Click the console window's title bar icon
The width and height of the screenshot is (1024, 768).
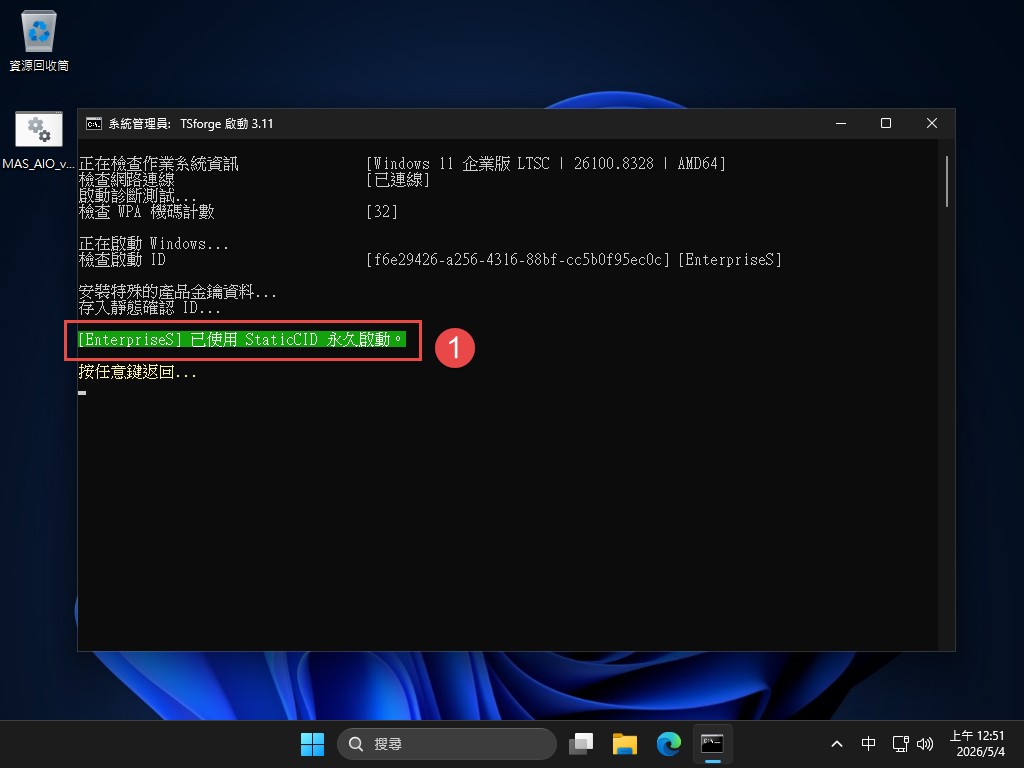pyautogui.click(x=94, y=123)
